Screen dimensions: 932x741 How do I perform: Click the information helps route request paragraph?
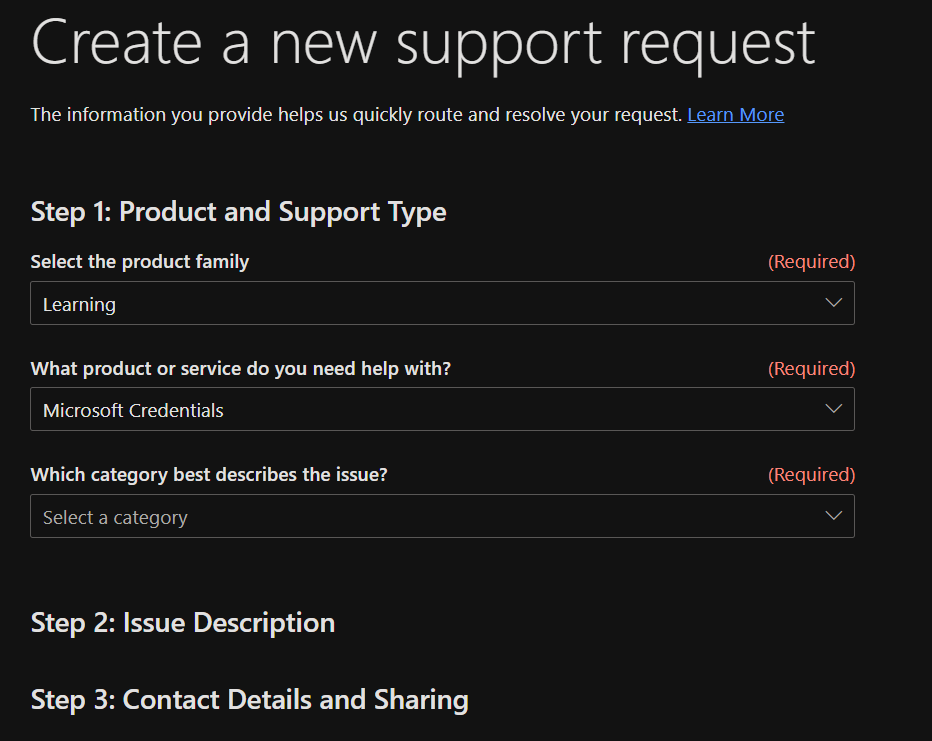coord(355,115)
